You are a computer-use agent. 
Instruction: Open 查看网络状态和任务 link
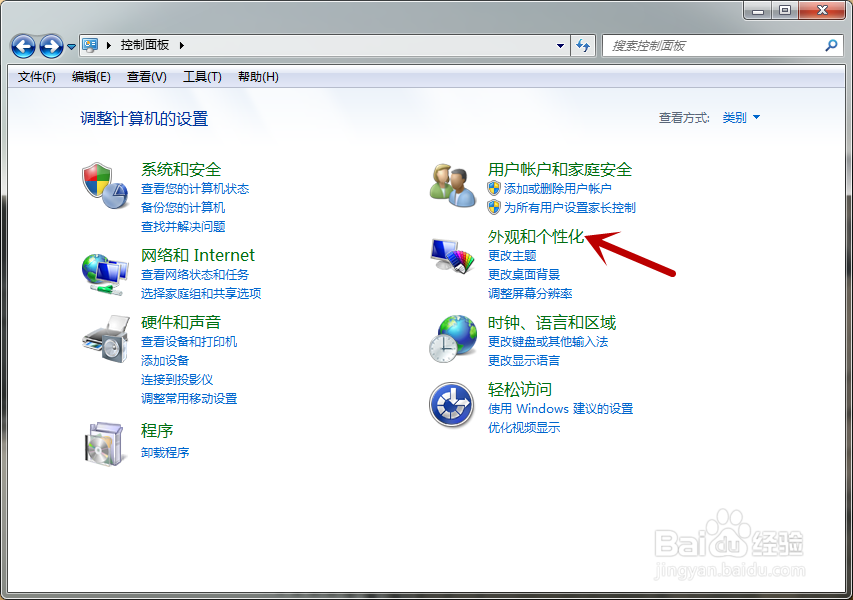(x=195, y=275)
